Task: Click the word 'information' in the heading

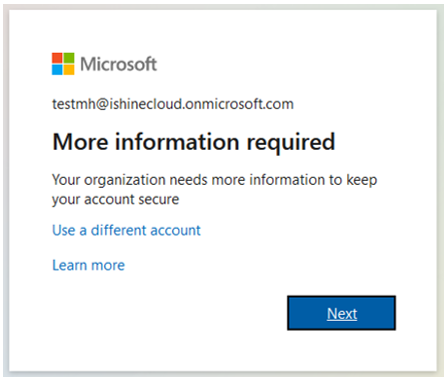Action: click(177, 142)
